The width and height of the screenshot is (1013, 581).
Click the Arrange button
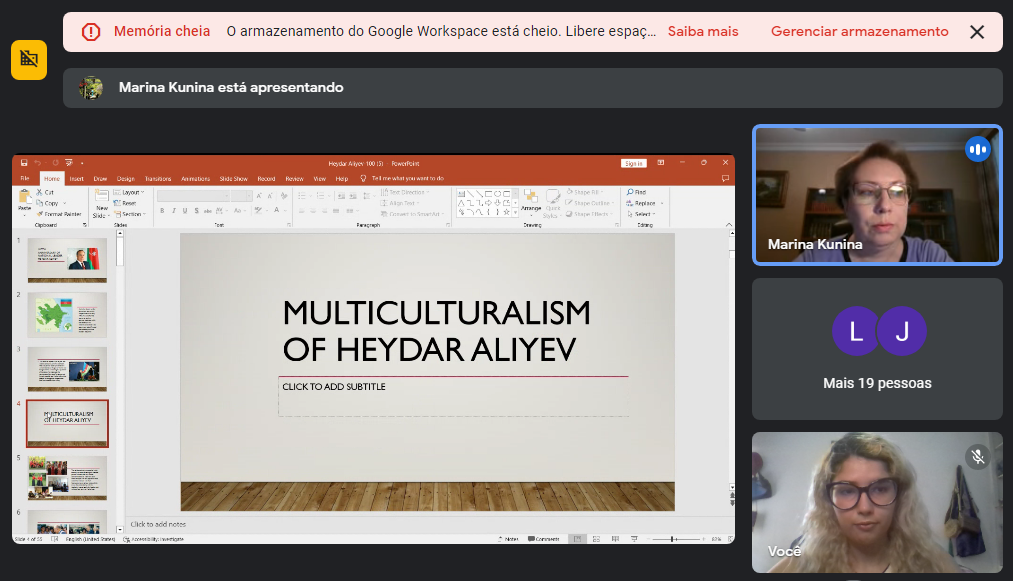530,202
